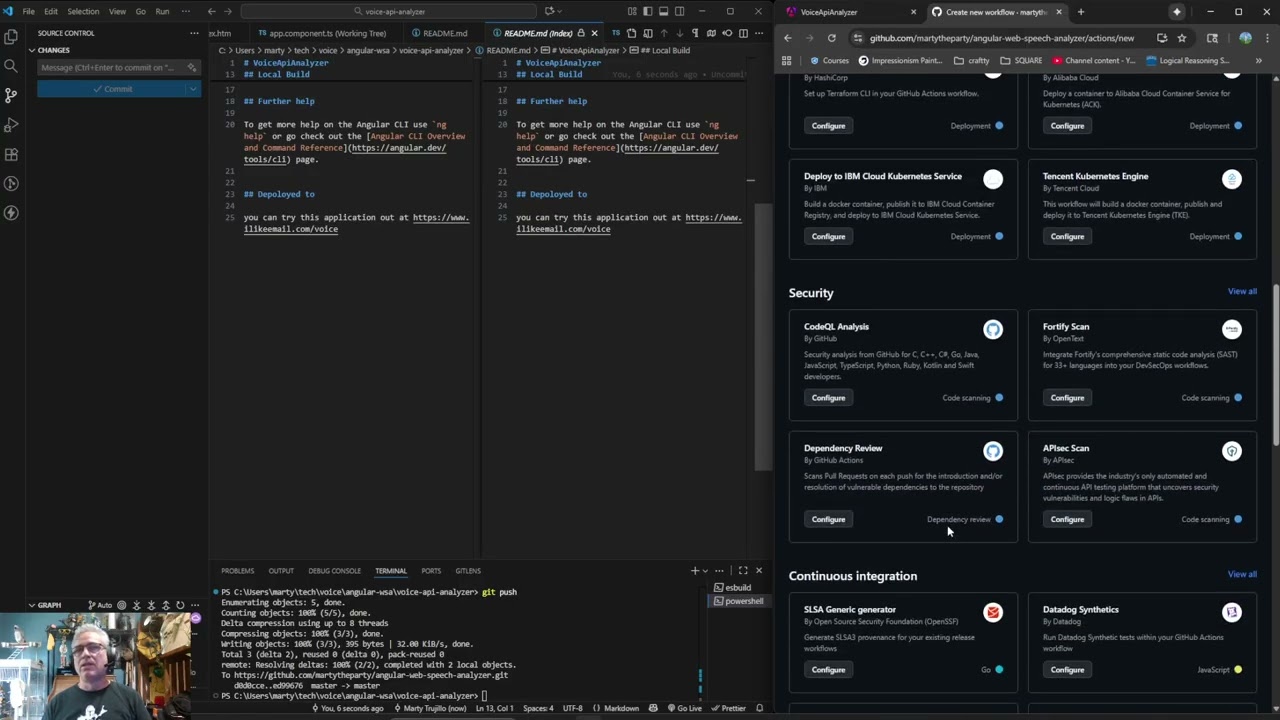Image resolution: width=1280 pixels, height=720 pixels.
Task: Click the GitHub URL in Chrome address bar
Action: click(1001, 38)
